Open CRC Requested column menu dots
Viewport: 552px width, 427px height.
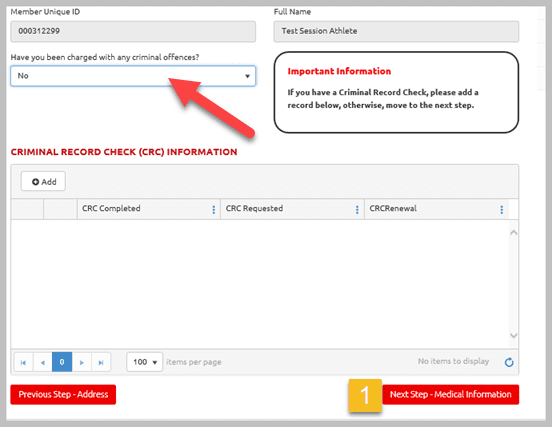tap(357, 209)
